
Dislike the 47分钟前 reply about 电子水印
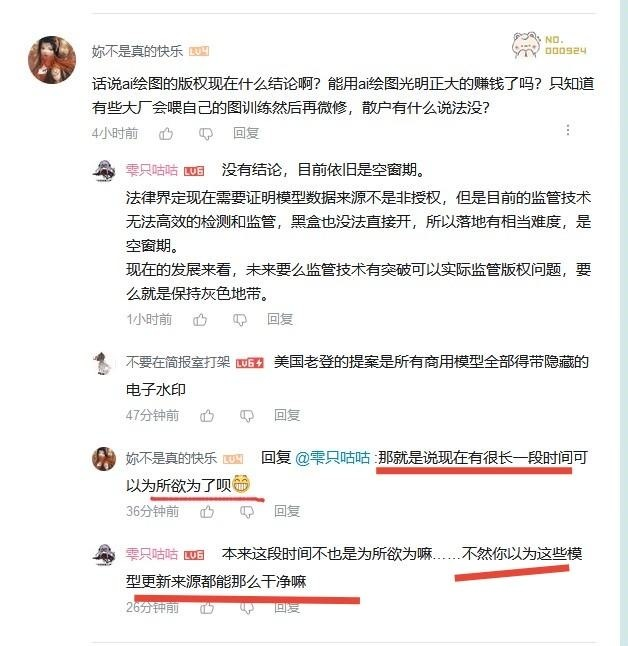[247, 416]
